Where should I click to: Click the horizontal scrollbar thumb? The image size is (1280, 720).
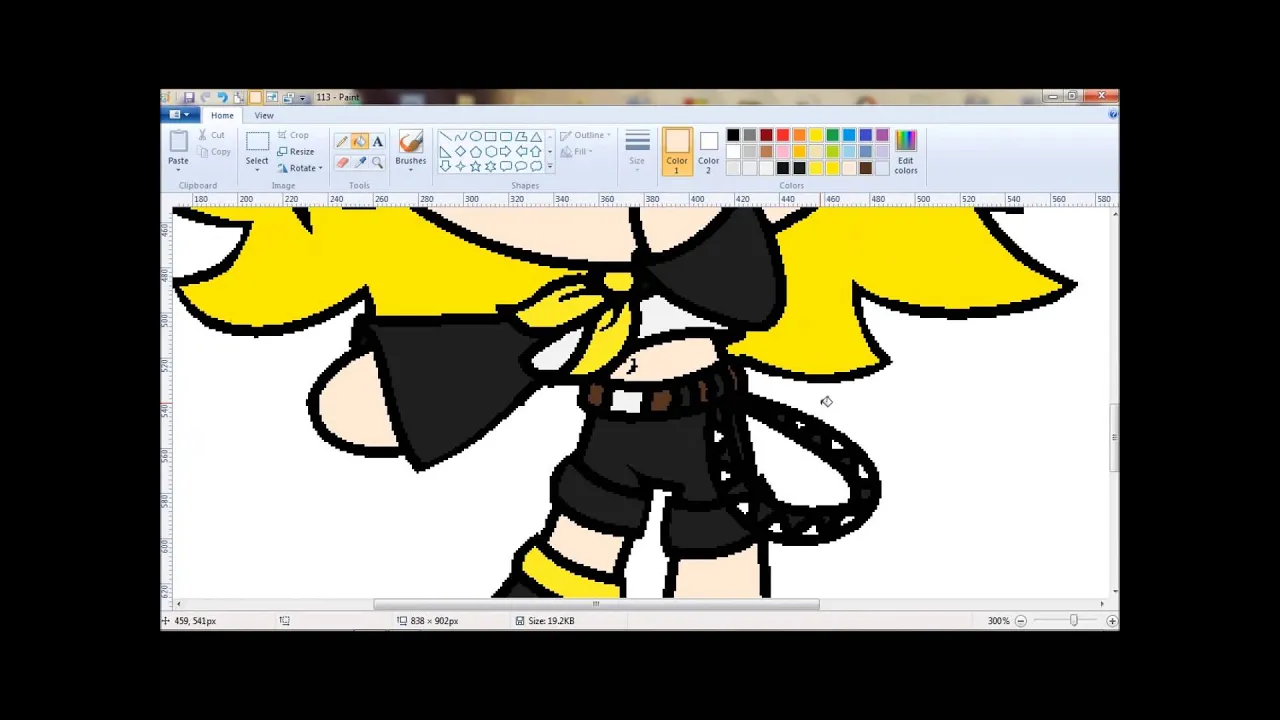(x=596, y=604)
